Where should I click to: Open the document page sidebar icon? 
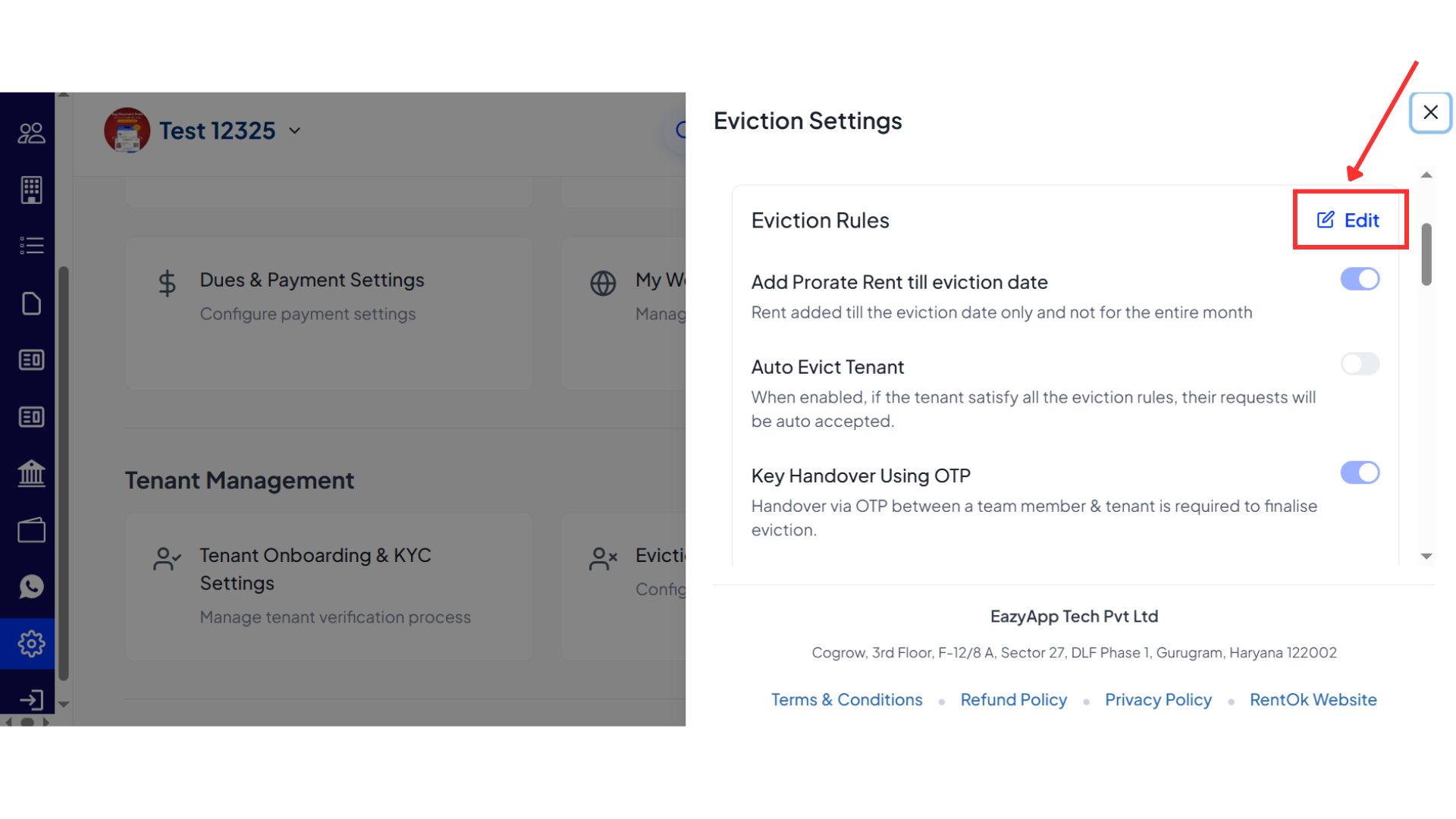31,303
